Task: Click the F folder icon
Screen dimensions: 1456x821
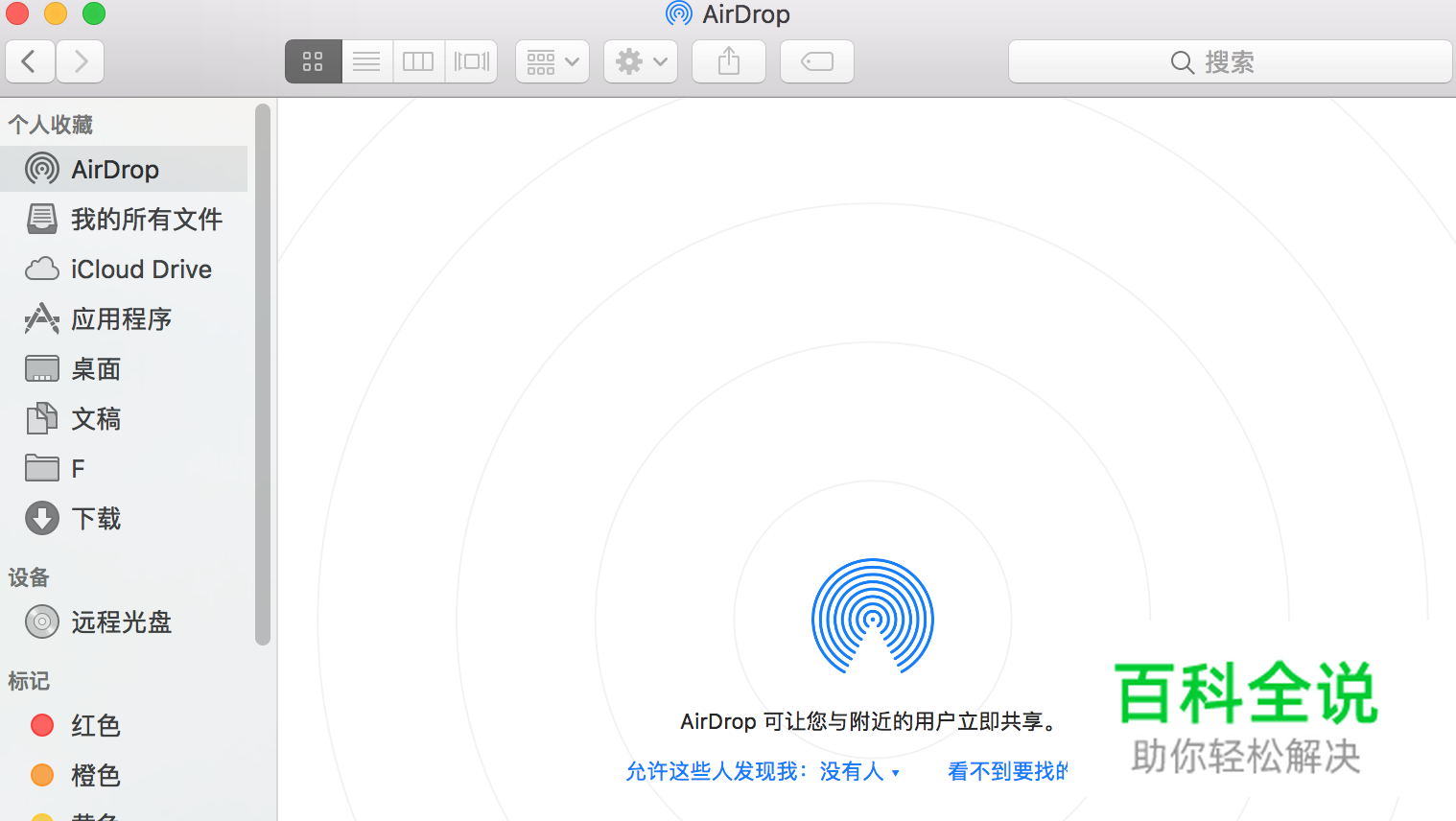Action: click(42, 468)
